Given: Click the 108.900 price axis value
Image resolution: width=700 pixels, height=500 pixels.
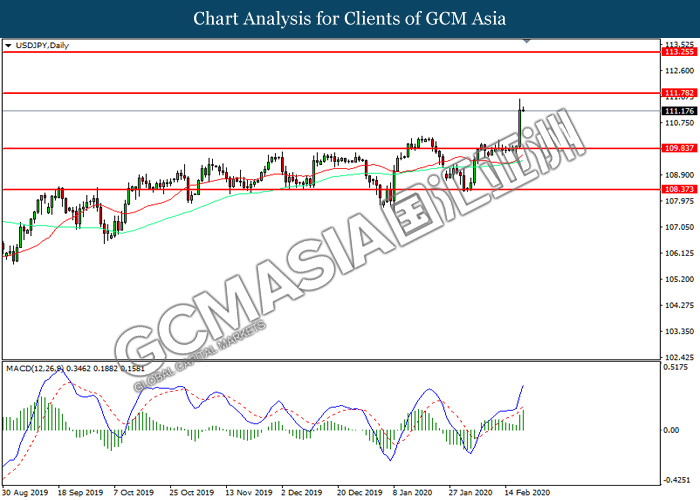Looking at the screenshot, I should click(679, 175).
